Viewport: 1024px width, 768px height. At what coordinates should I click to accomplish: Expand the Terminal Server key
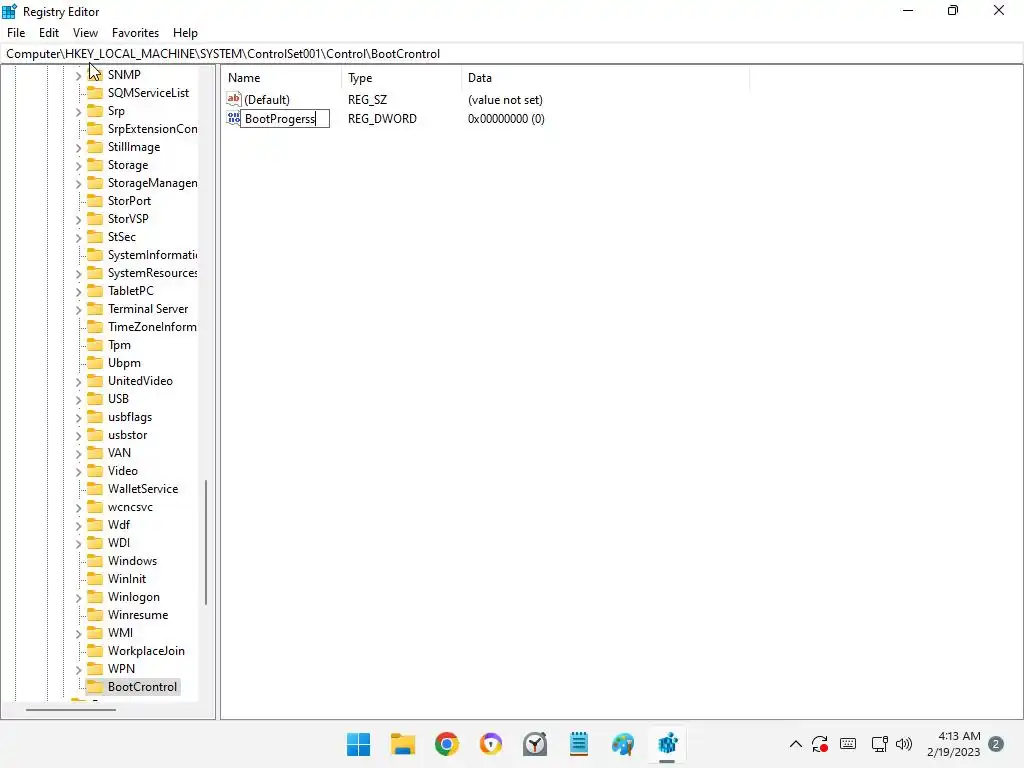click(x=78, y=310)
